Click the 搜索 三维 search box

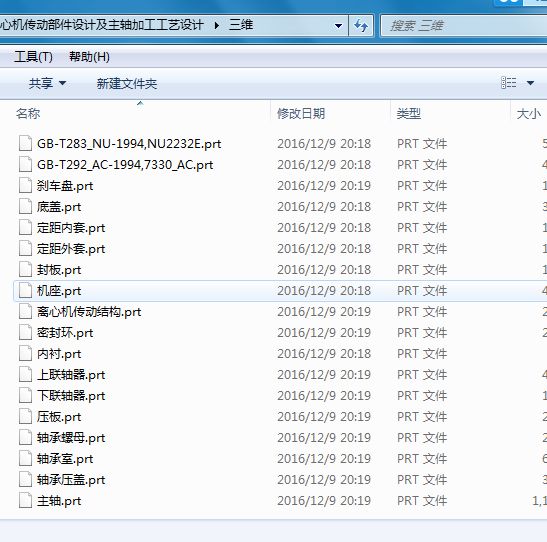(464, 25)
